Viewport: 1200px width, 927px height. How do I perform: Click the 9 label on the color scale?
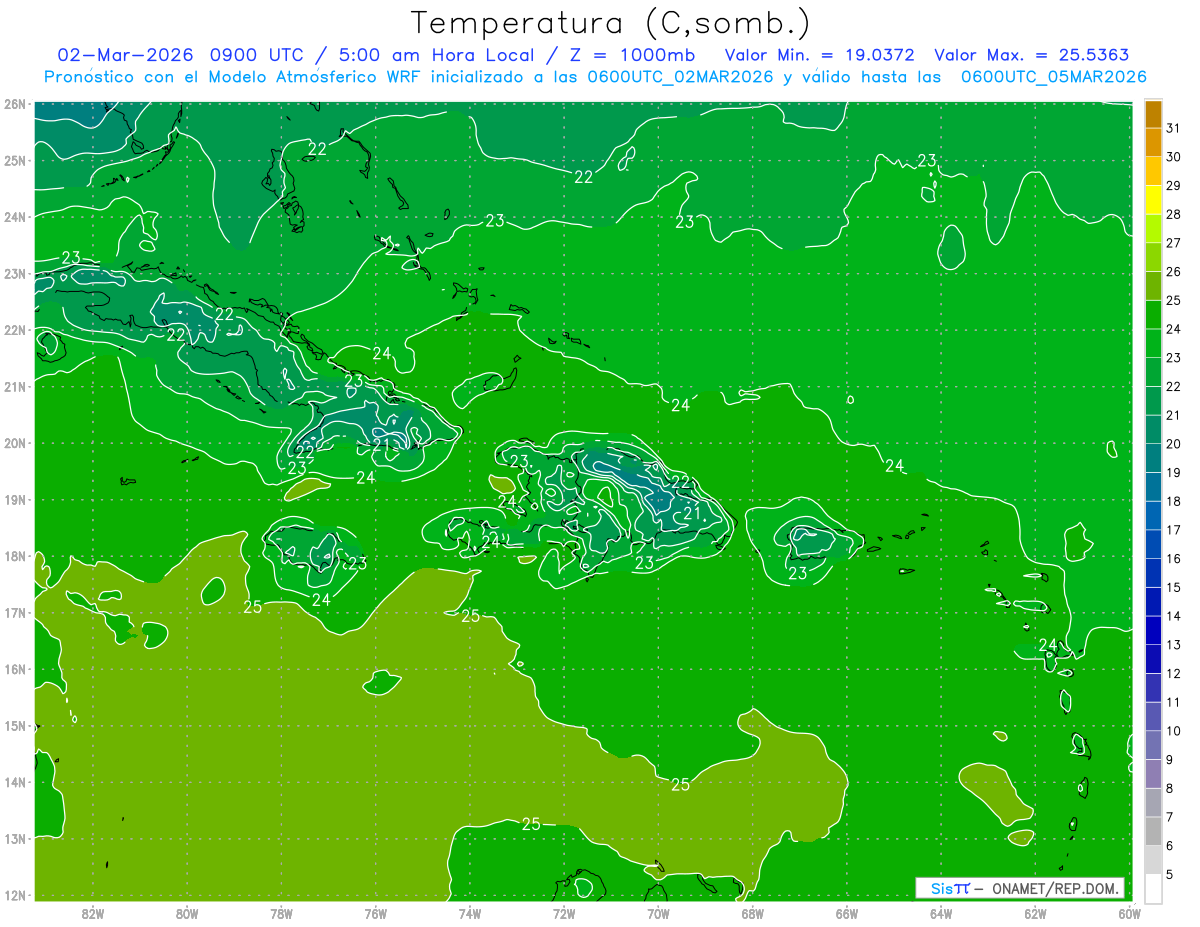pos(1169,759)
